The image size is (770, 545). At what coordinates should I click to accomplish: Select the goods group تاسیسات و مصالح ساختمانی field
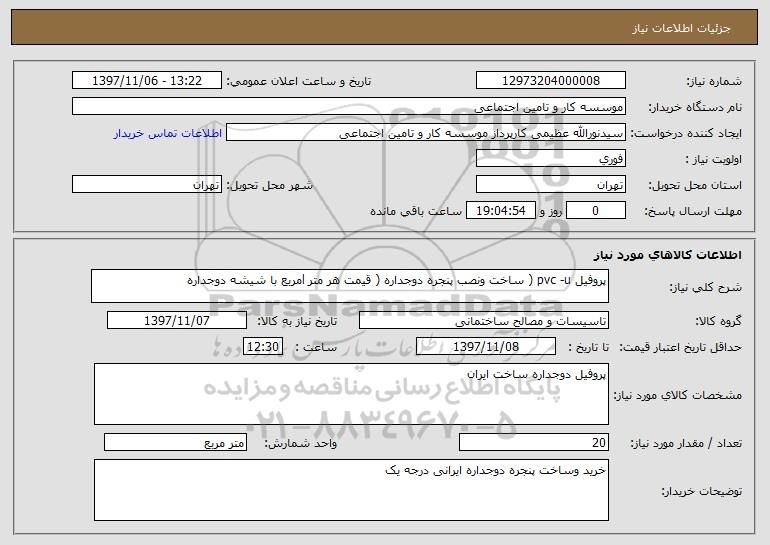[x=484, y=321]
